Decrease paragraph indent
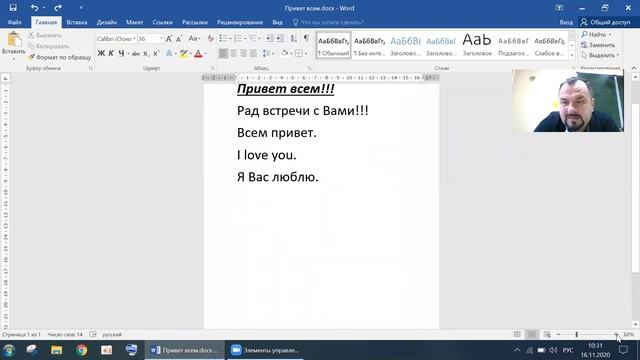 [x=269, y=38]
